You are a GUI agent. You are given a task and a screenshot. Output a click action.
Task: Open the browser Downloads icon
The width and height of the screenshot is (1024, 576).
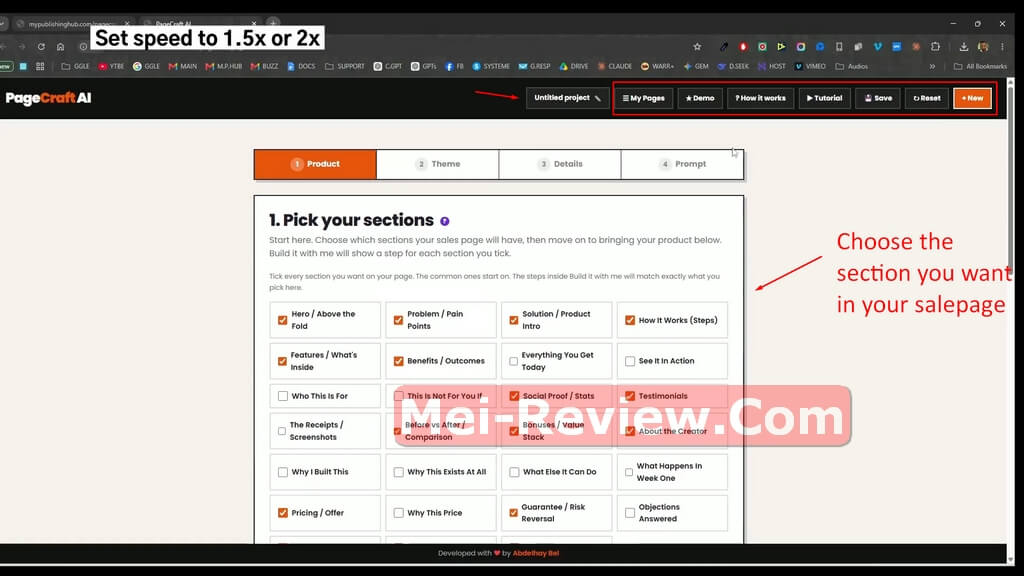pos(963,47)
